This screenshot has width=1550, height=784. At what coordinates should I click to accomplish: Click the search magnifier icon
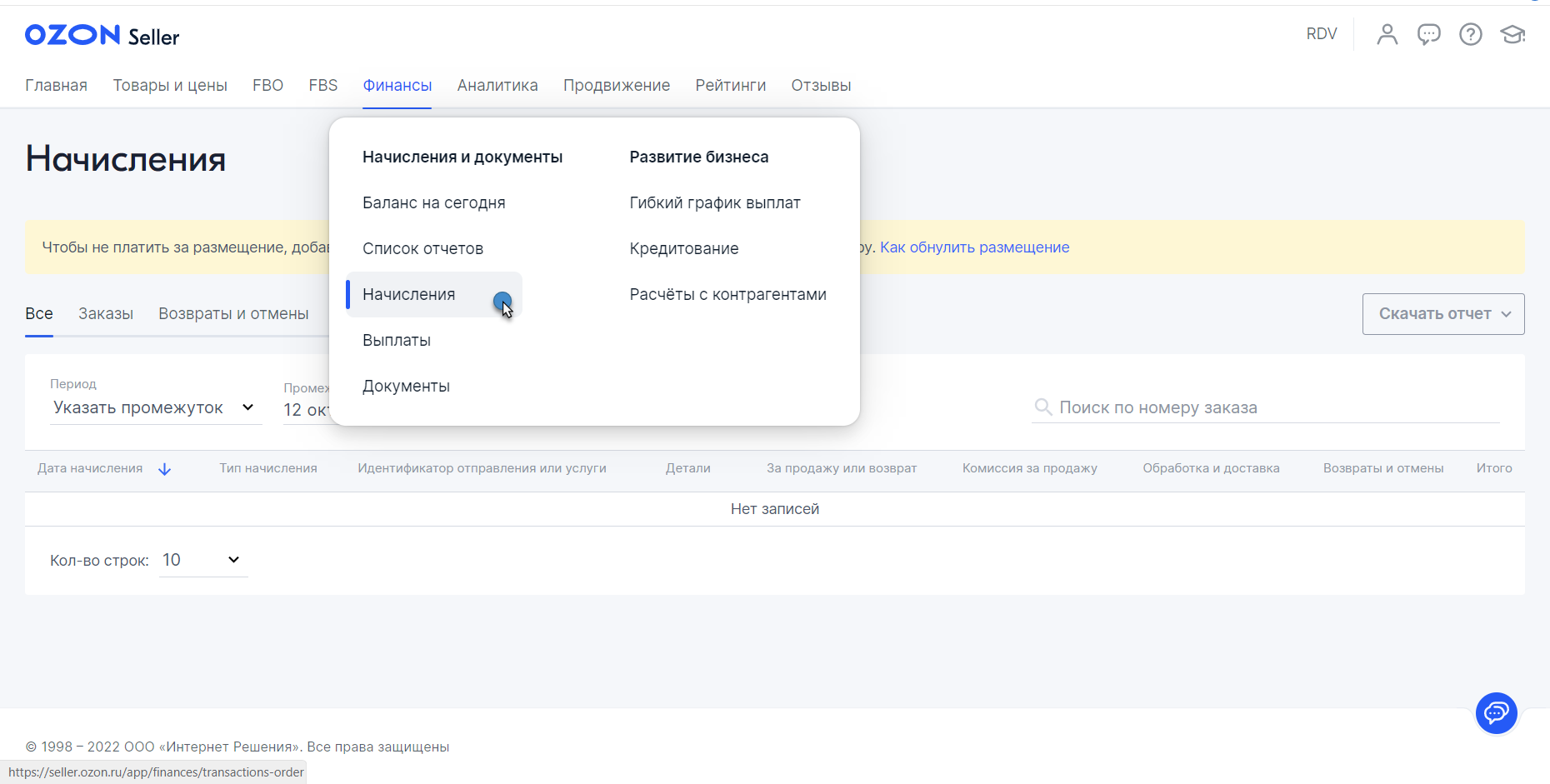click(1042, 407)
